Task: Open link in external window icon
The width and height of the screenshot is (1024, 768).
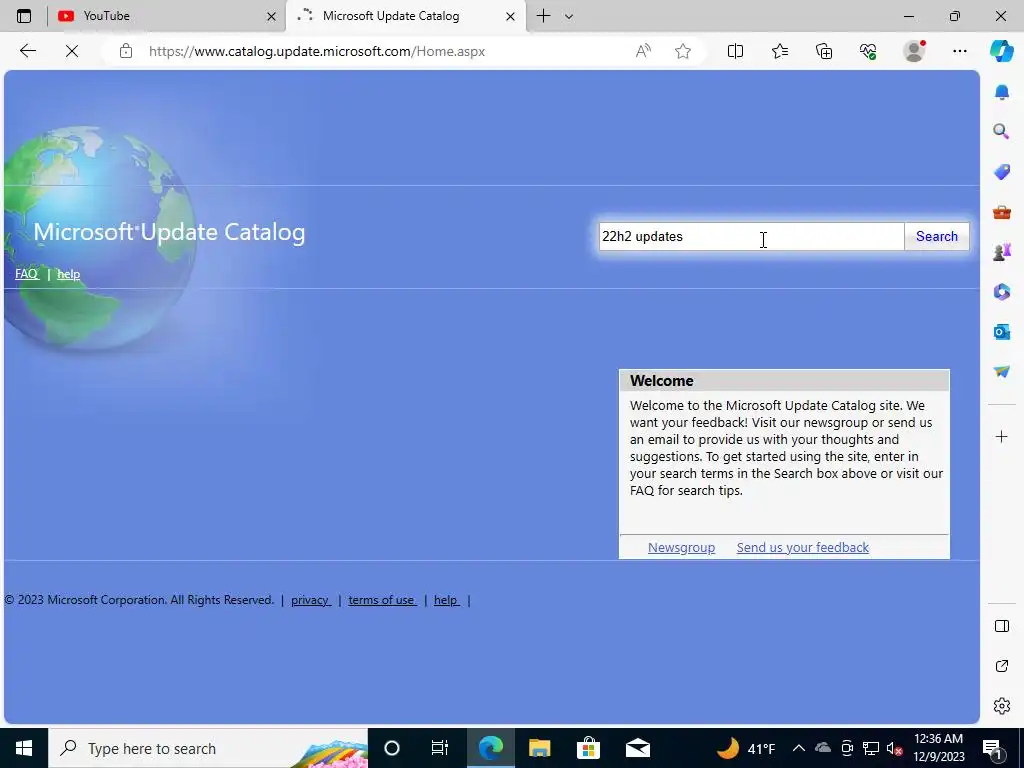Action: [x=1002, y=666]
